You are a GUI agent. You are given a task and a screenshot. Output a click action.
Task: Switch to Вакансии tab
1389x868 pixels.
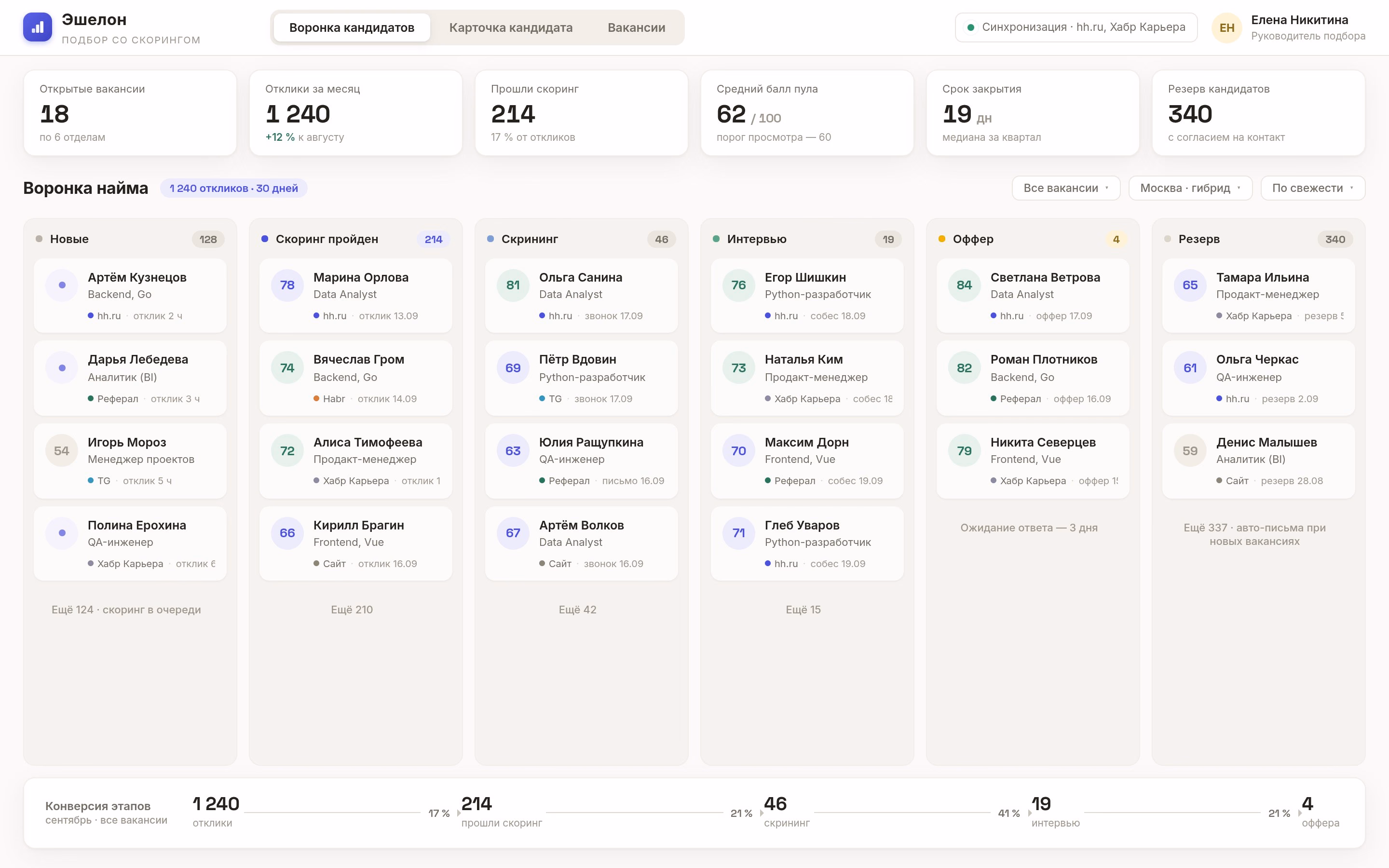[x=636, y=27]
